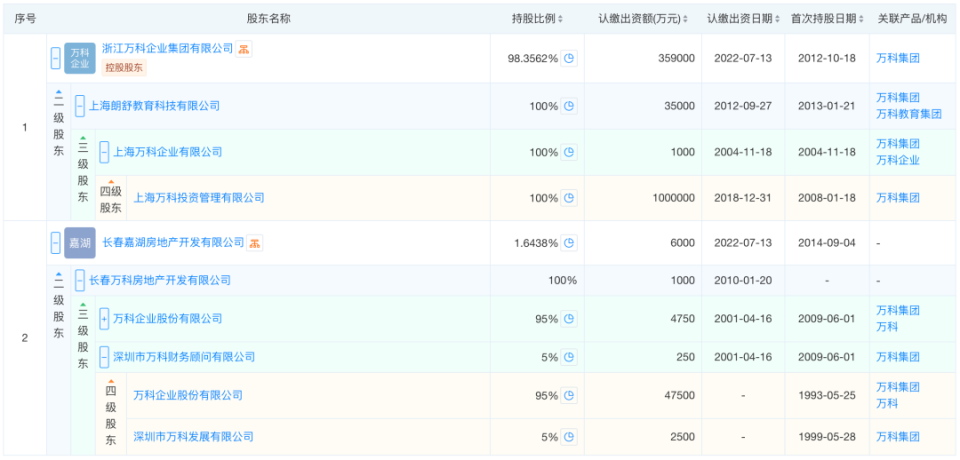The image size is (960, 460).
Task: Sort by 首次持股日期 using its sort arrows
Action: pos(861,19)
